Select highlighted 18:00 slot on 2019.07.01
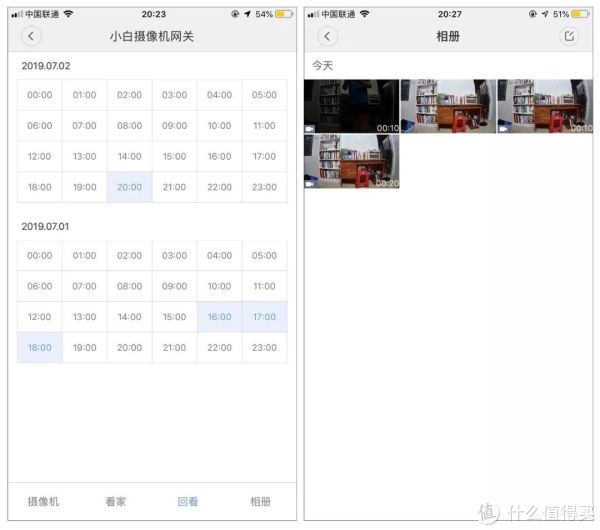This screenshot has height=530, width=600. (40, 347)
